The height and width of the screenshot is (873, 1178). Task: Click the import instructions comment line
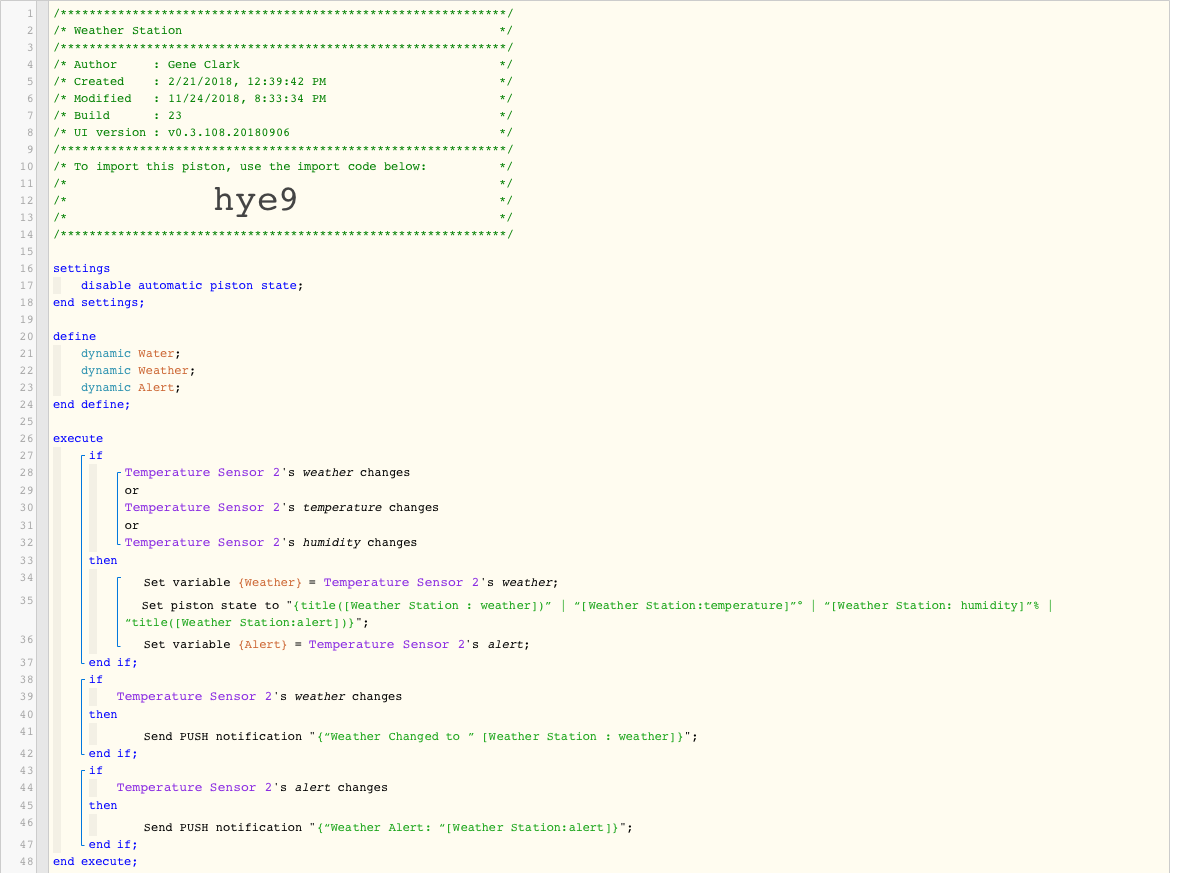click(x=282, y=167)
